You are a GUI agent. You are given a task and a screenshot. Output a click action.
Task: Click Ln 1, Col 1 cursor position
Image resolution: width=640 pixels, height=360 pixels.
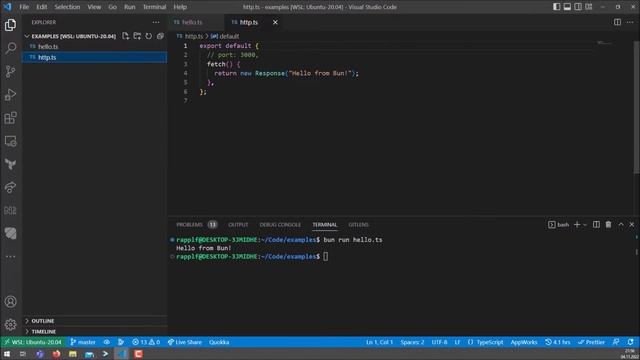379,342
